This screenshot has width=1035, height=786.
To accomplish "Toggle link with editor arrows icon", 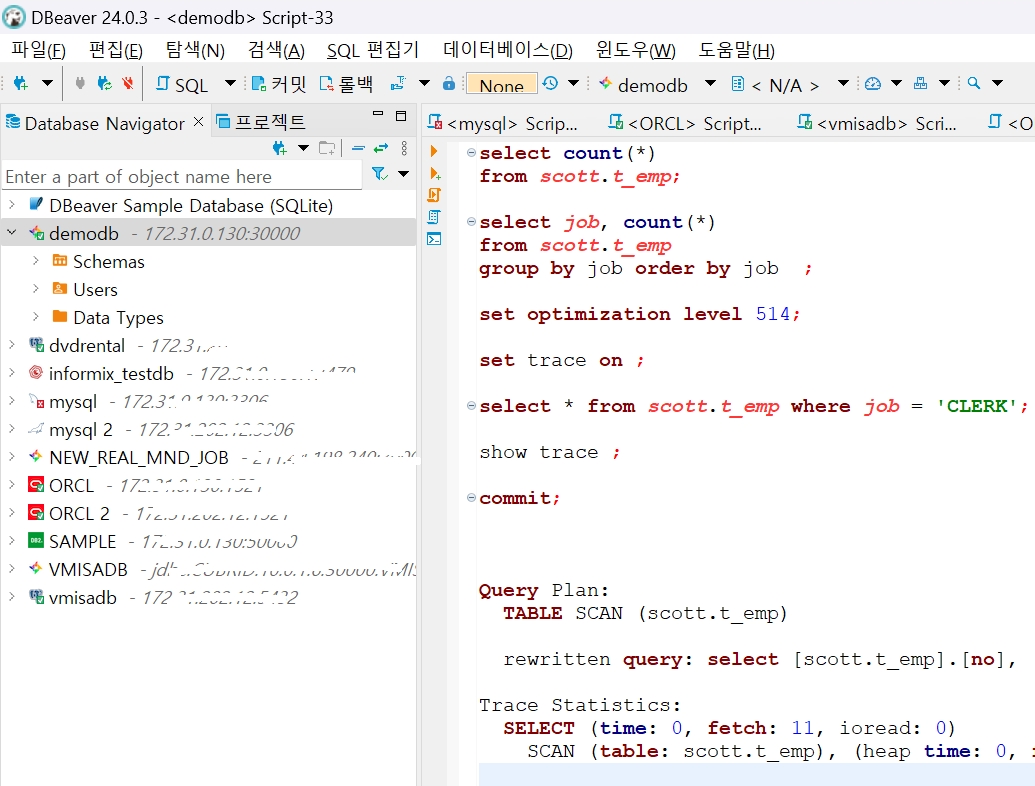I will [381, 148].
